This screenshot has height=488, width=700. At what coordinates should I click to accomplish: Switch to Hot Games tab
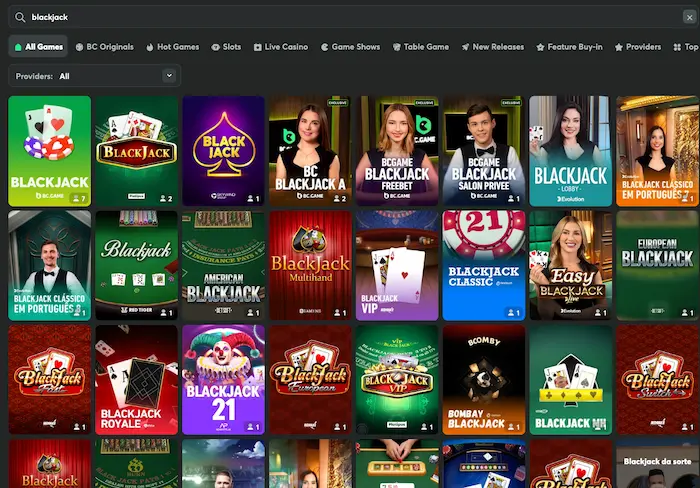pos(172,46)
